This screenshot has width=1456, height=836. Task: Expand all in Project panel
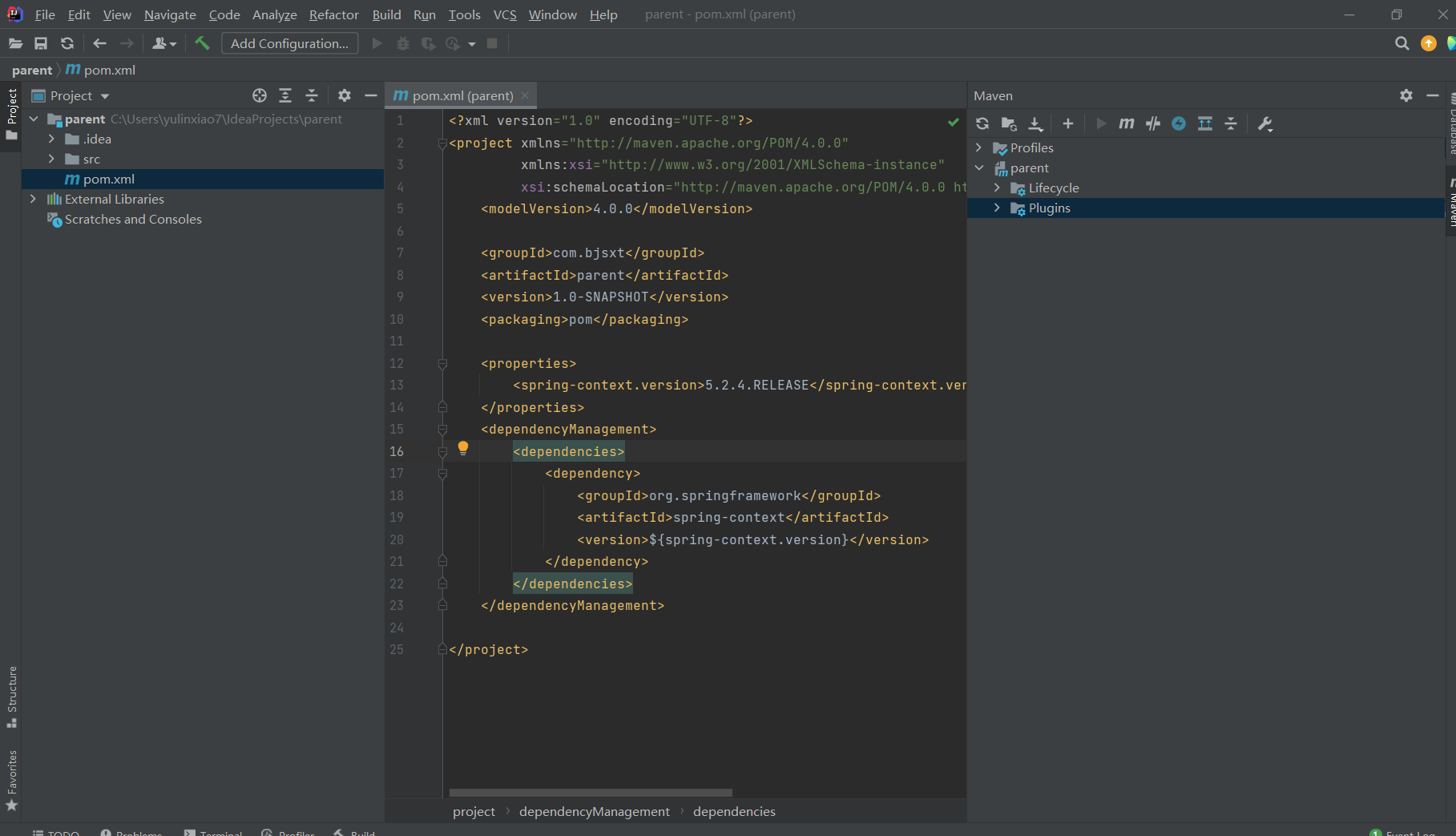point(285,95)
